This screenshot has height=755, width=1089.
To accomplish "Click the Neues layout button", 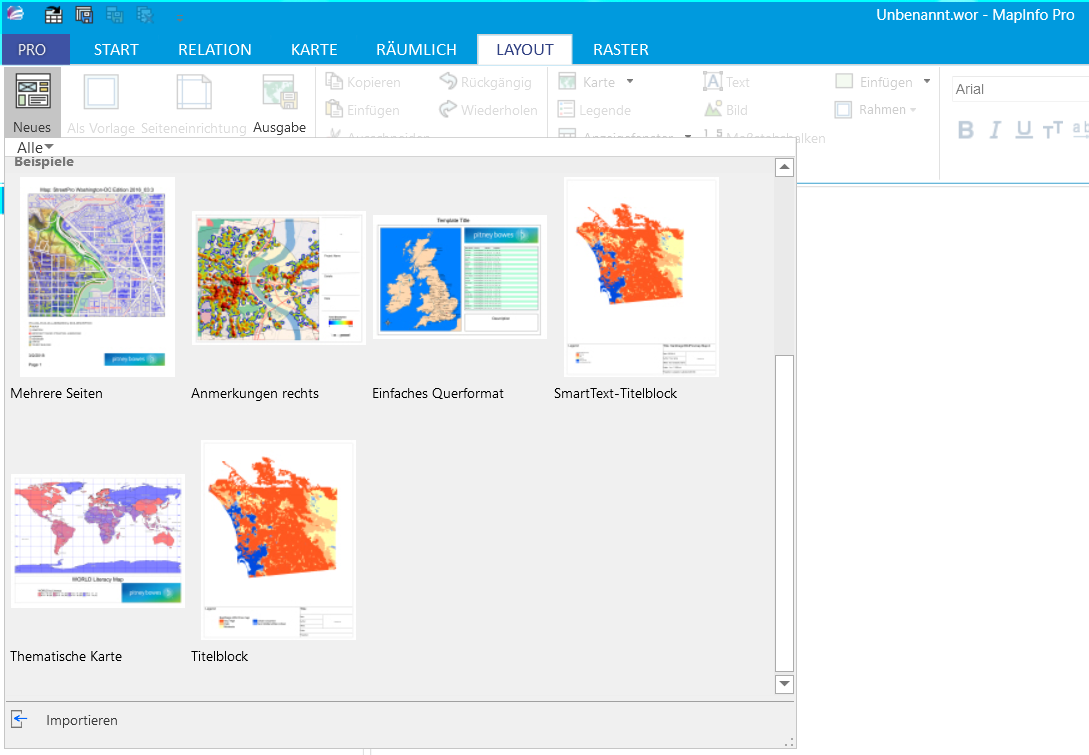I will coord(32,102).
